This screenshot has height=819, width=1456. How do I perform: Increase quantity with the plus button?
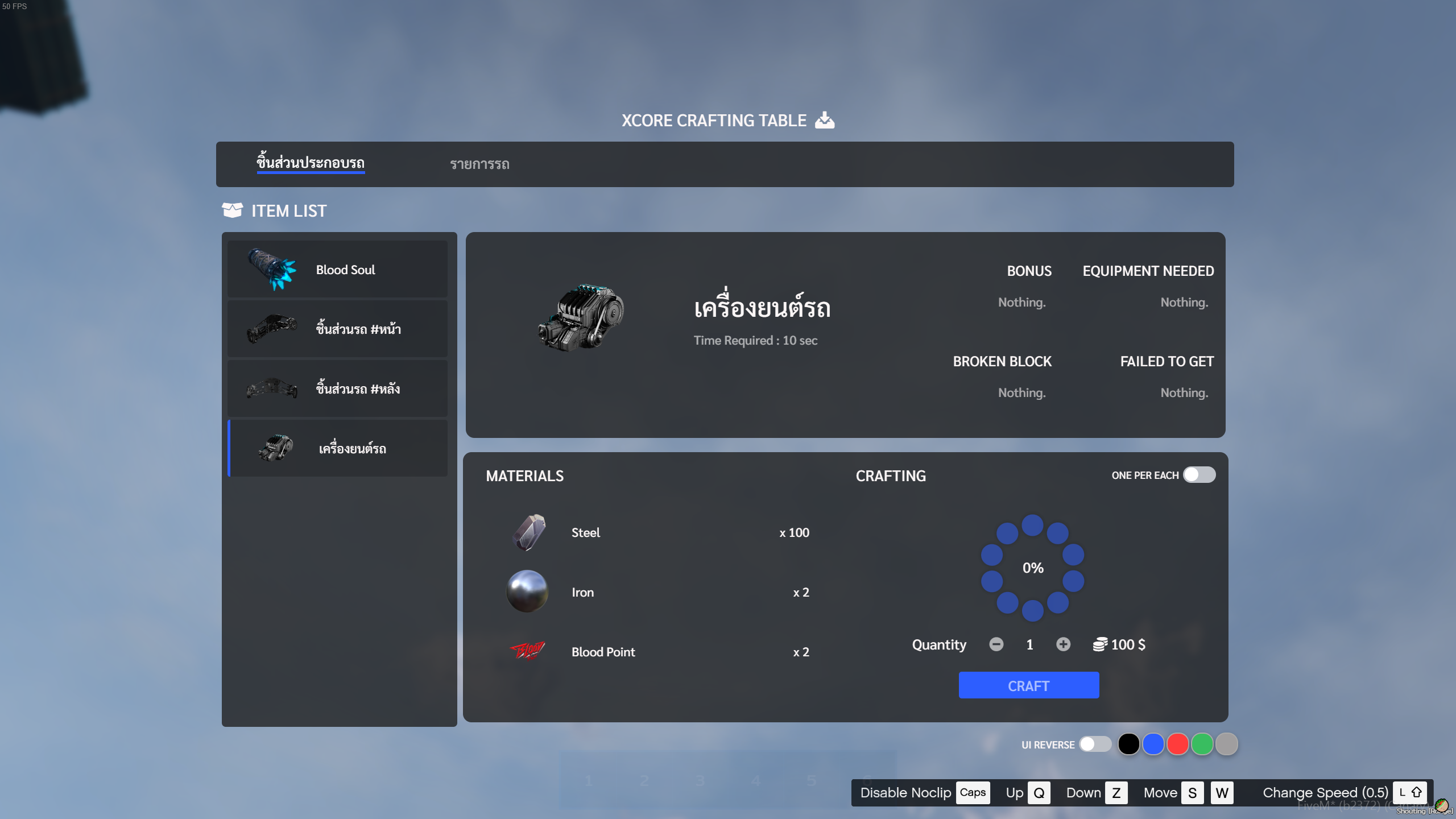1063,644
